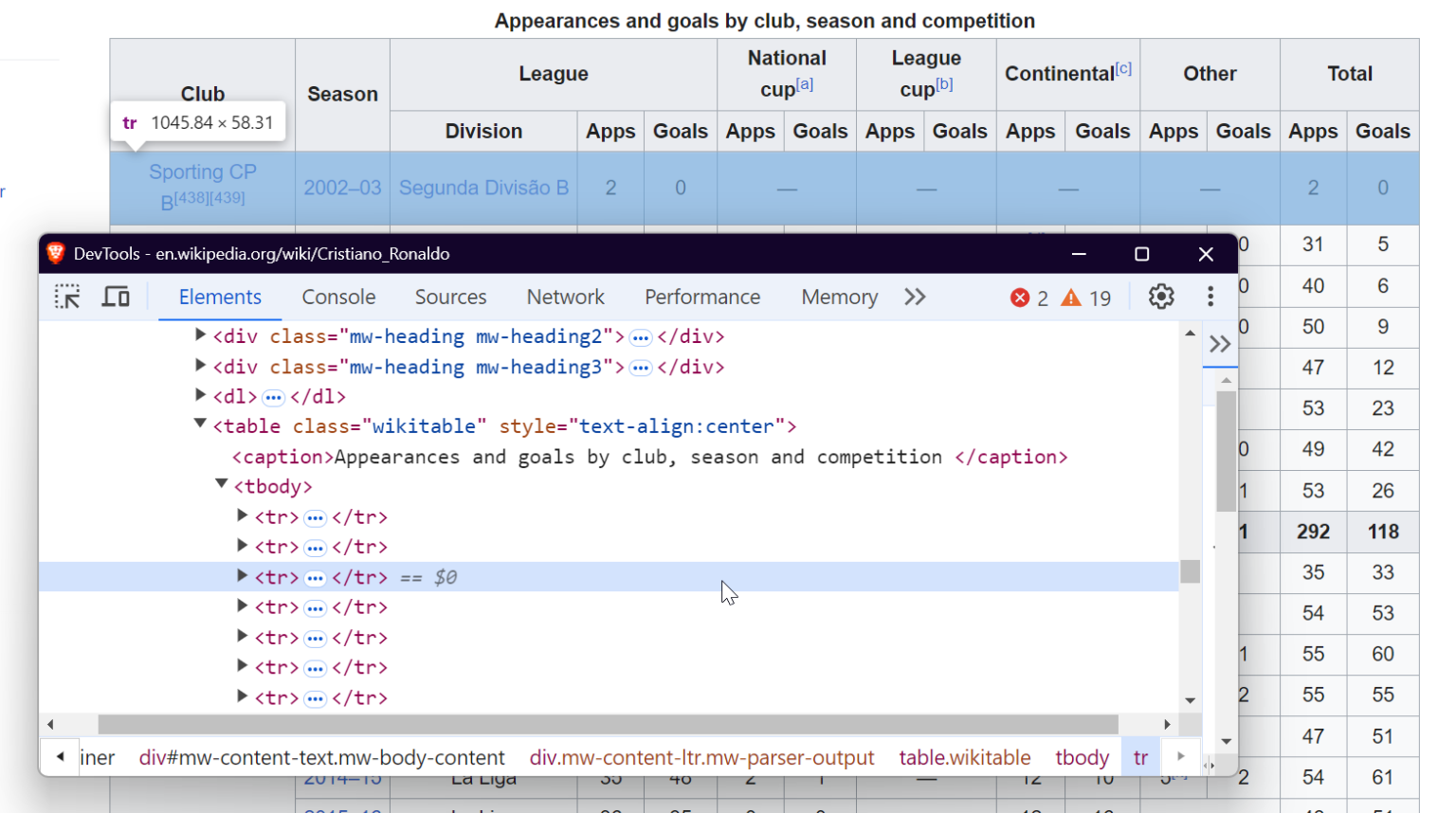This screenshot has height=813, width=1456.
Task: Open the customize DevTools three-dot menu
Action: 1210,297
